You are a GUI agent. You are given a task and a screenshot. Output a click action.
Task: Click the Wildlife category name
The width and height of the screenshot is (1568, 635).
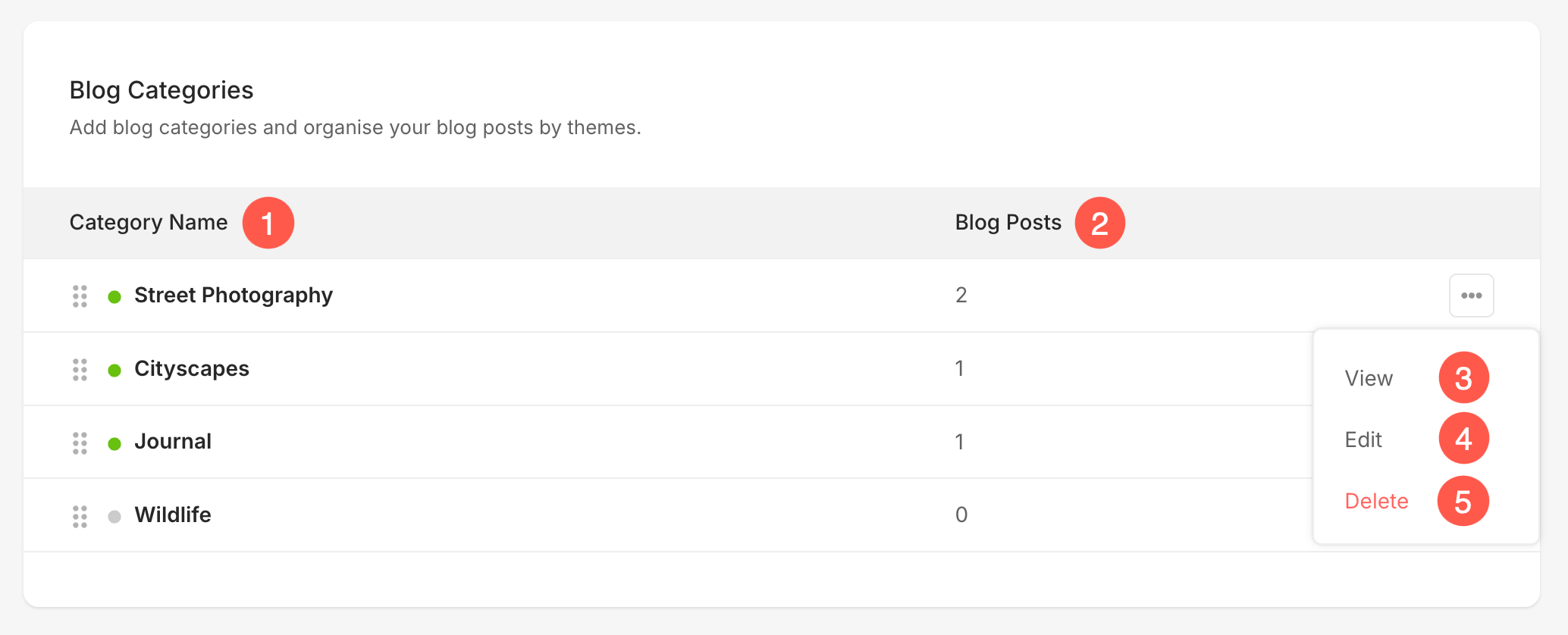click(173, 515)
